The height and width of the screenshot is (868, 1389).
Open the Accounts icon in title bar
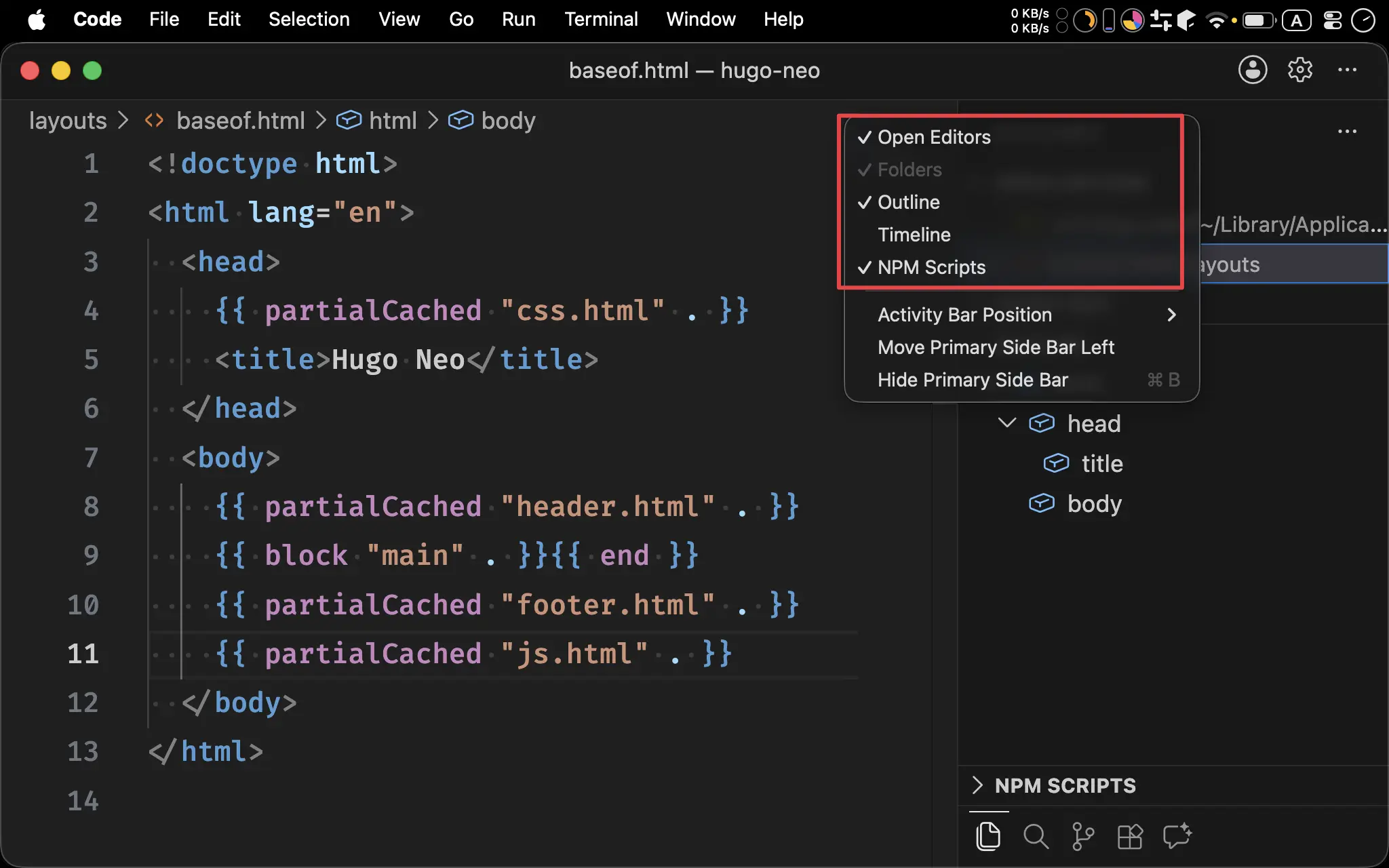1252,70
